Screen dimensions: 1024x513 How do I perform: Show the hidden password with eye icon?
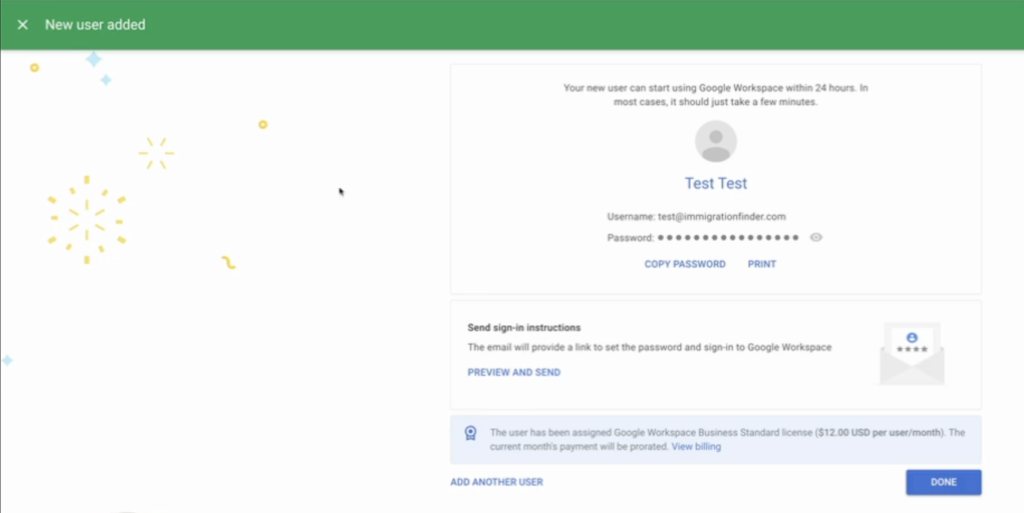pyautogui.click(x=816, y=238)
